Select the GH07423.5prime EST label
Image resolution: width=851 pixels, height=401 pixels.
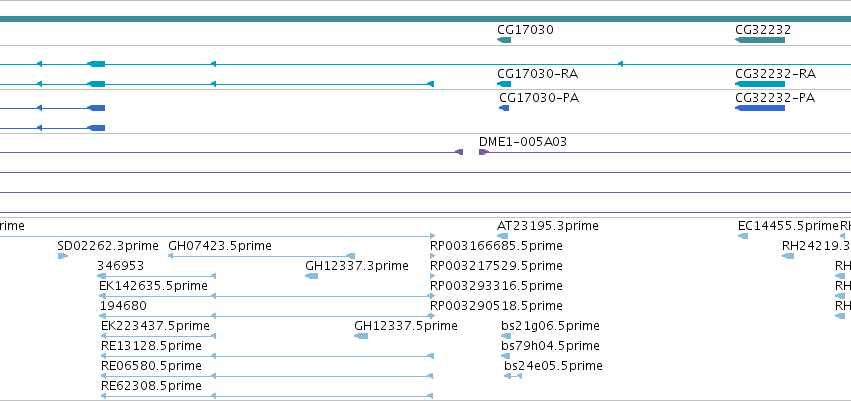pos(220,246)
